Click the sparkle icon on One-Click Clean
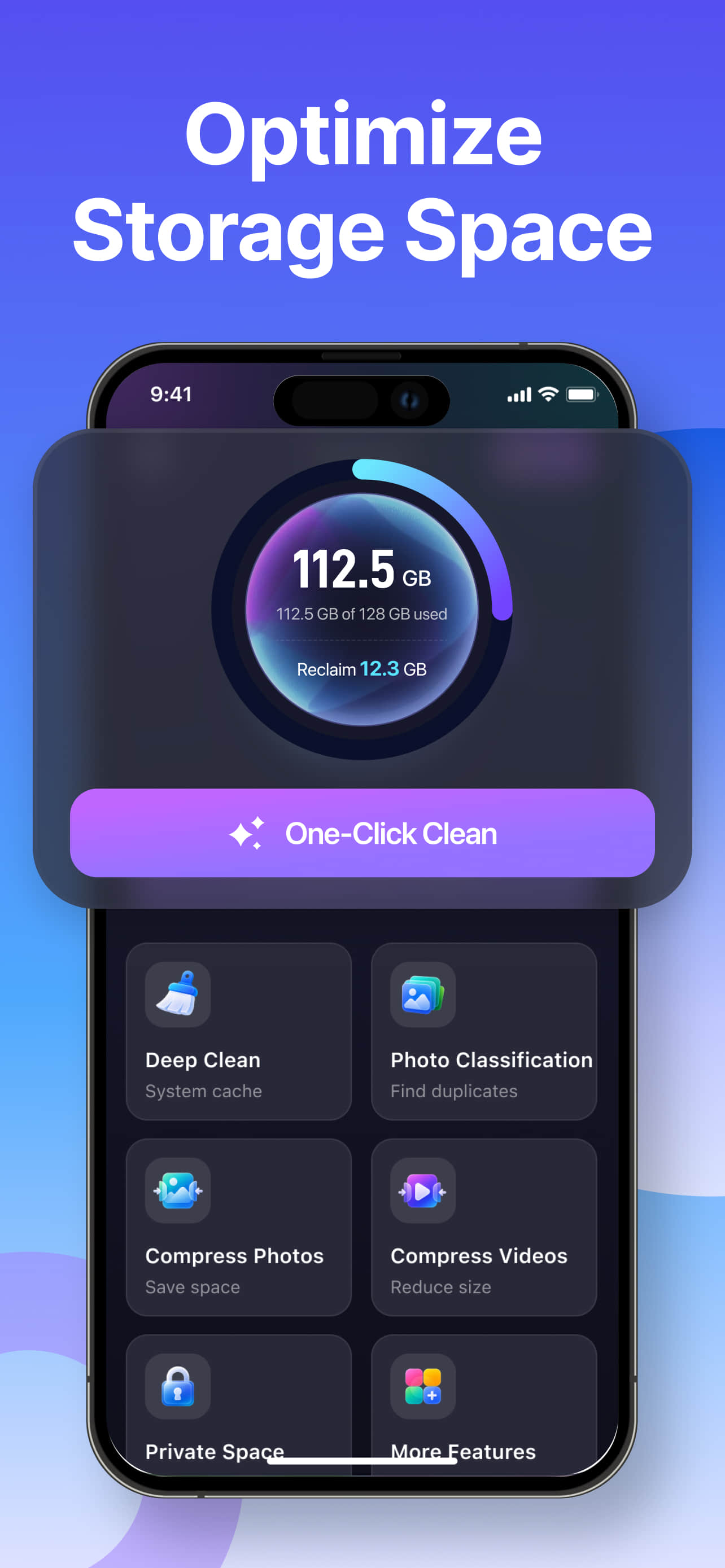This screenshot has height=1568, width=725. [x=247, y=833]
